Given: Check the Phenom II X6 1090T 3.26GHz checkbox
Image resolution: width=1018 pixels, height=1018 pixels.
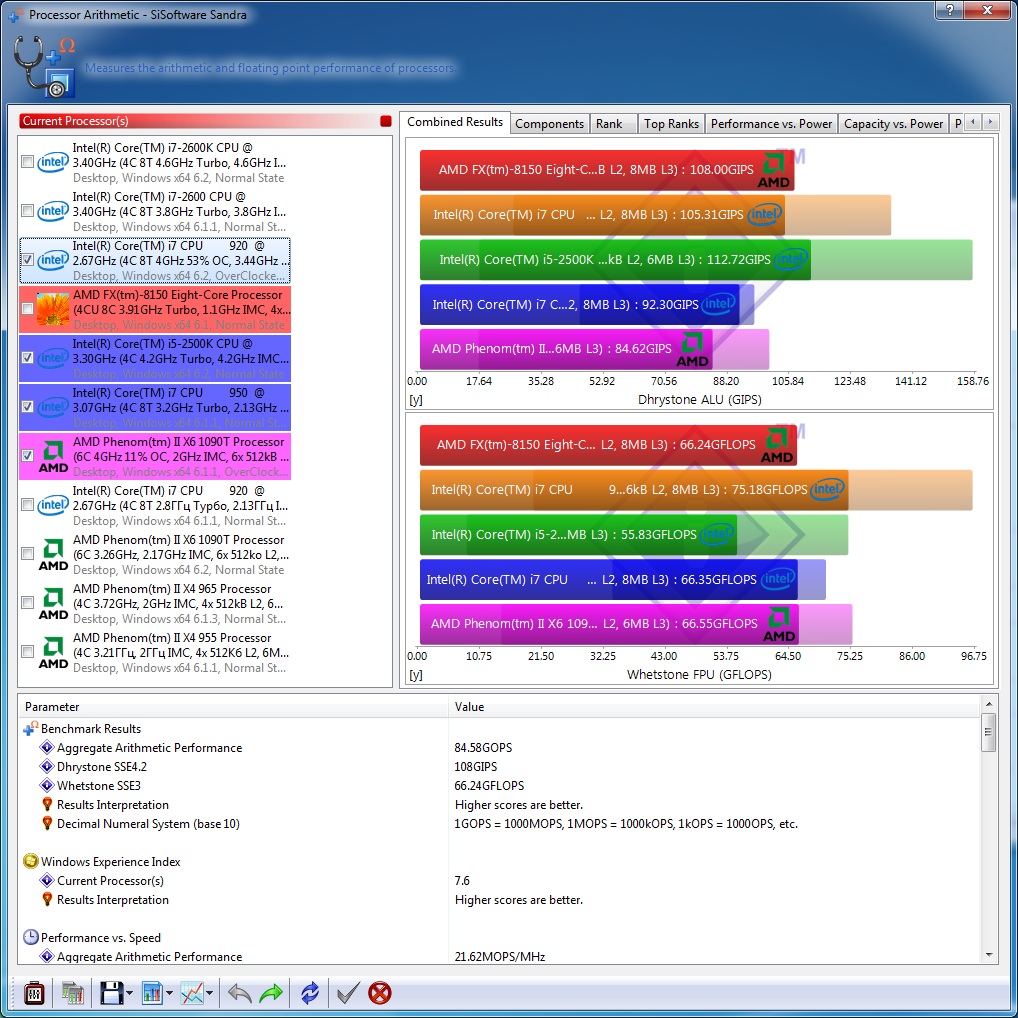Looking at the screenshot, I should [27, 554].
